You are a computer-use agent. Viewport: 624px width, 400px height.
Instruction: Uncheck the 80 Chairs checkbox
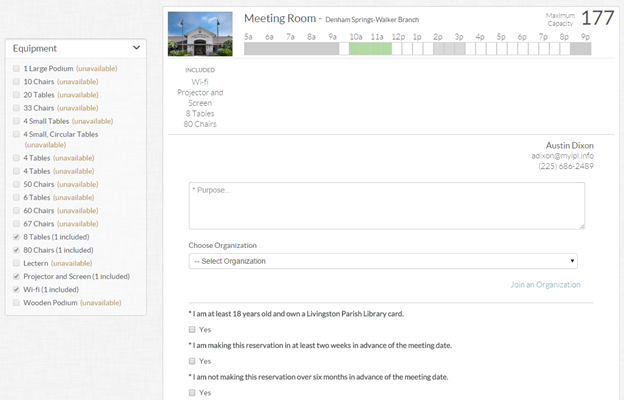pyautogui.click(x=16, y=250)
